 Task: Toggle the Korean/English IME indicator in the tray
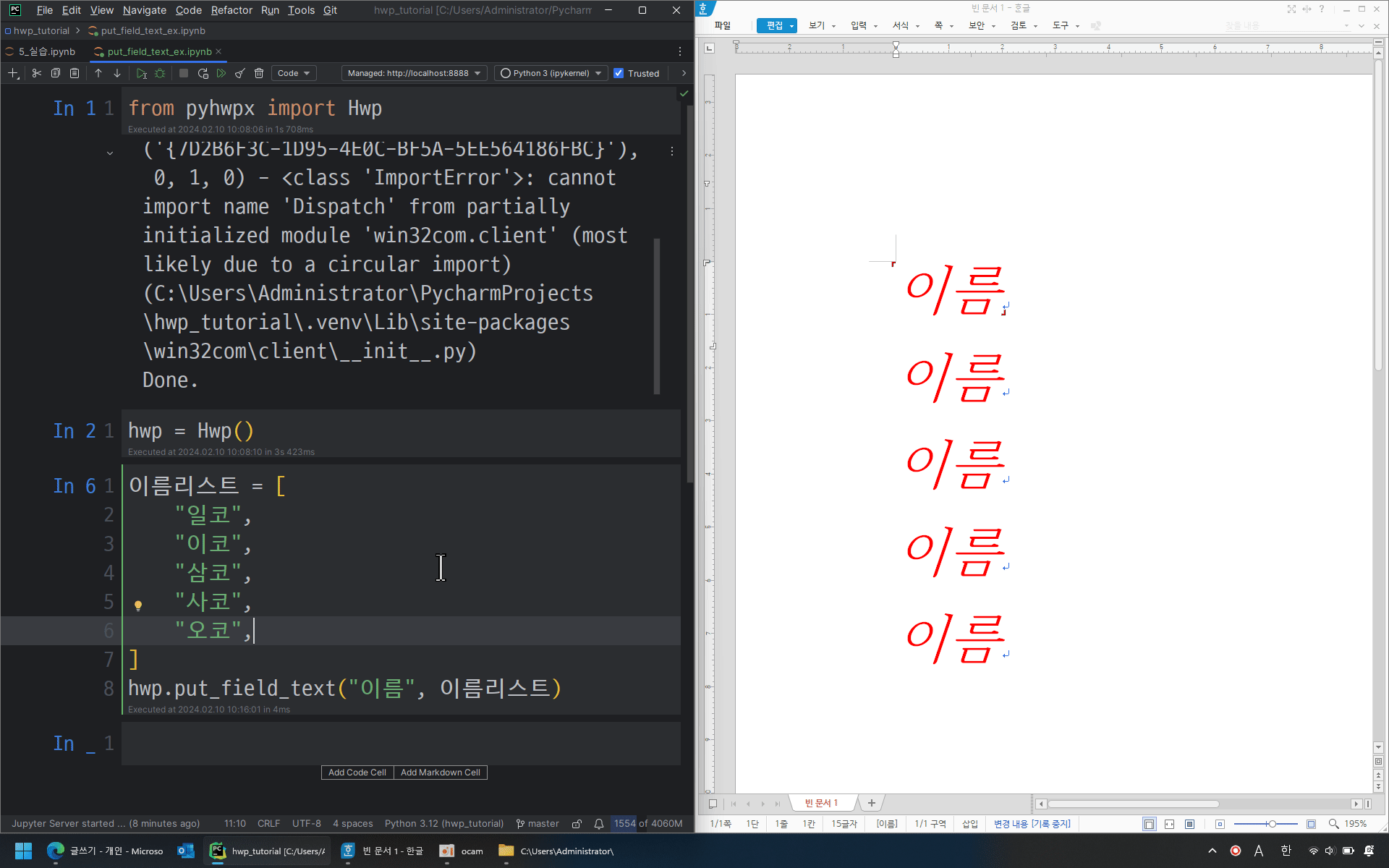(1286, 851)
